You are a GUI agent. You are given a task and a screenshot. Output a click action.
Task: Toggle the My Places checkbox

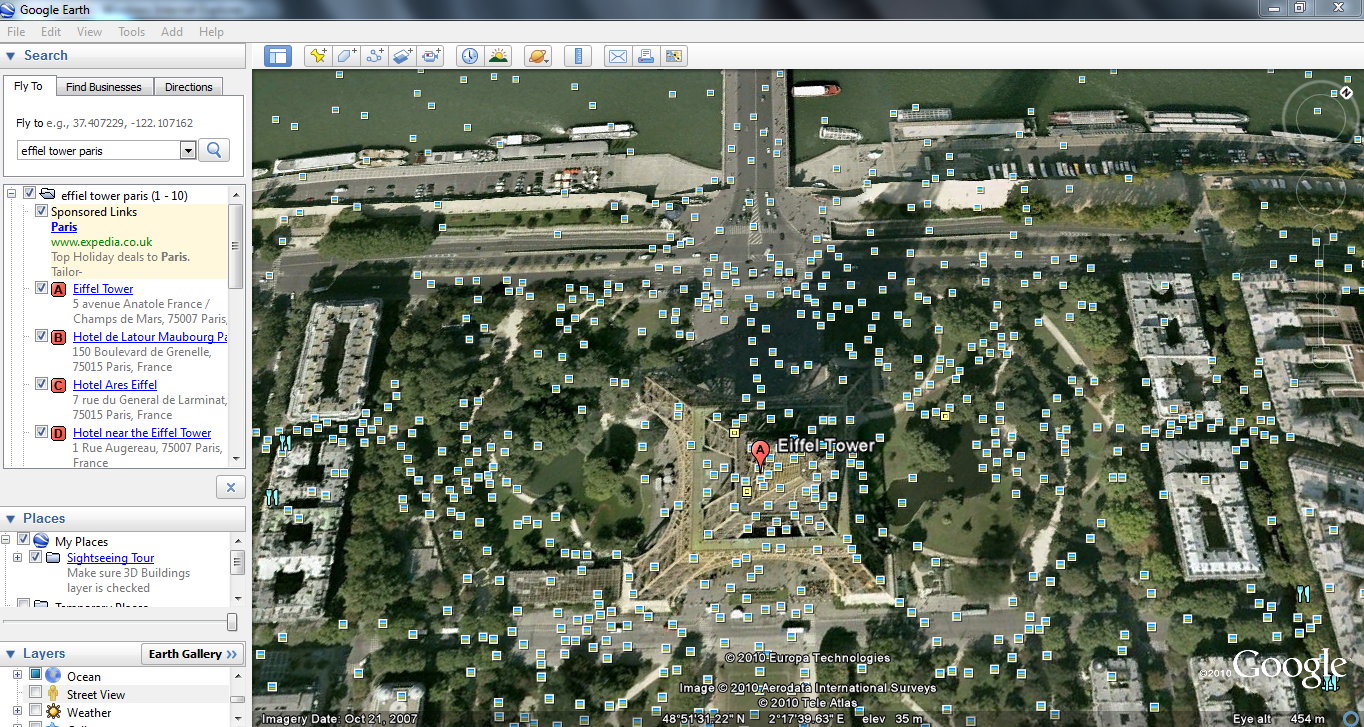tap(23, 540)
